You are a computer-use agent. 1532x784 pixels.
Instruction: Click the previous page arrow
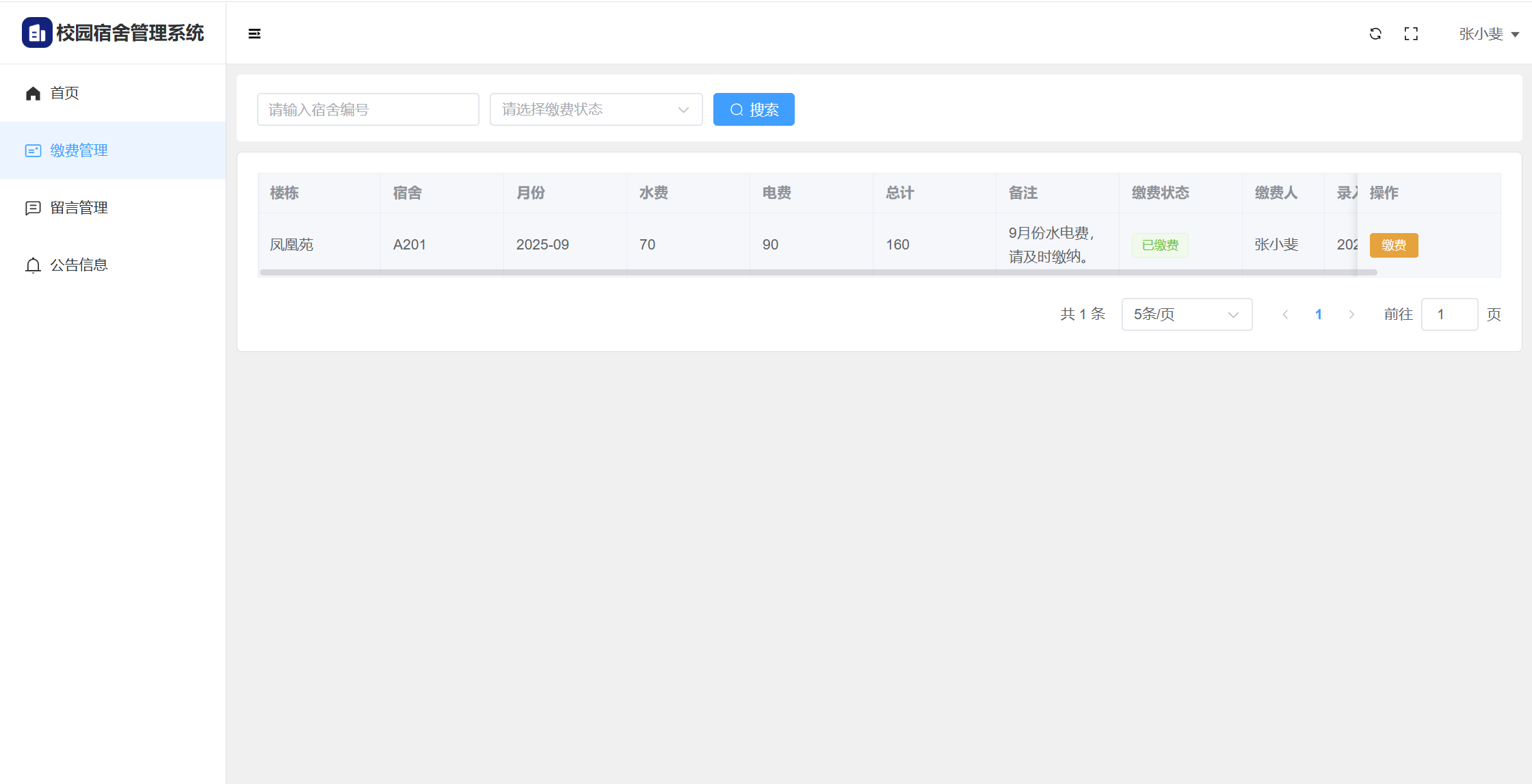1285,314
